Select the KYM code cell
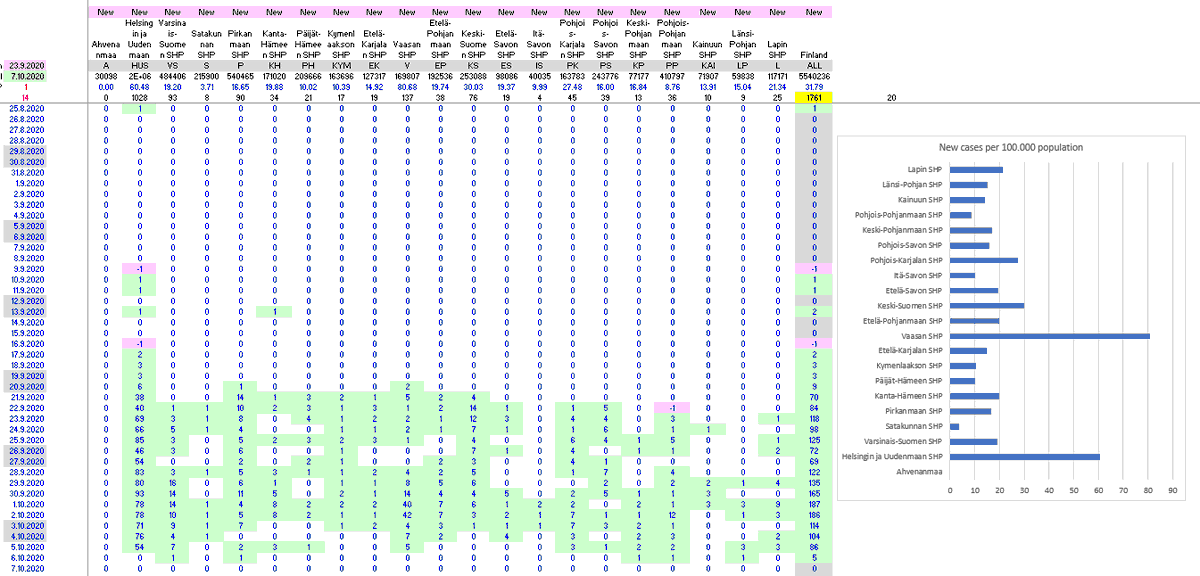Image resolution: width=1200 pixels, height=576 pixels. pyautogui.click(x=341, y=65)
